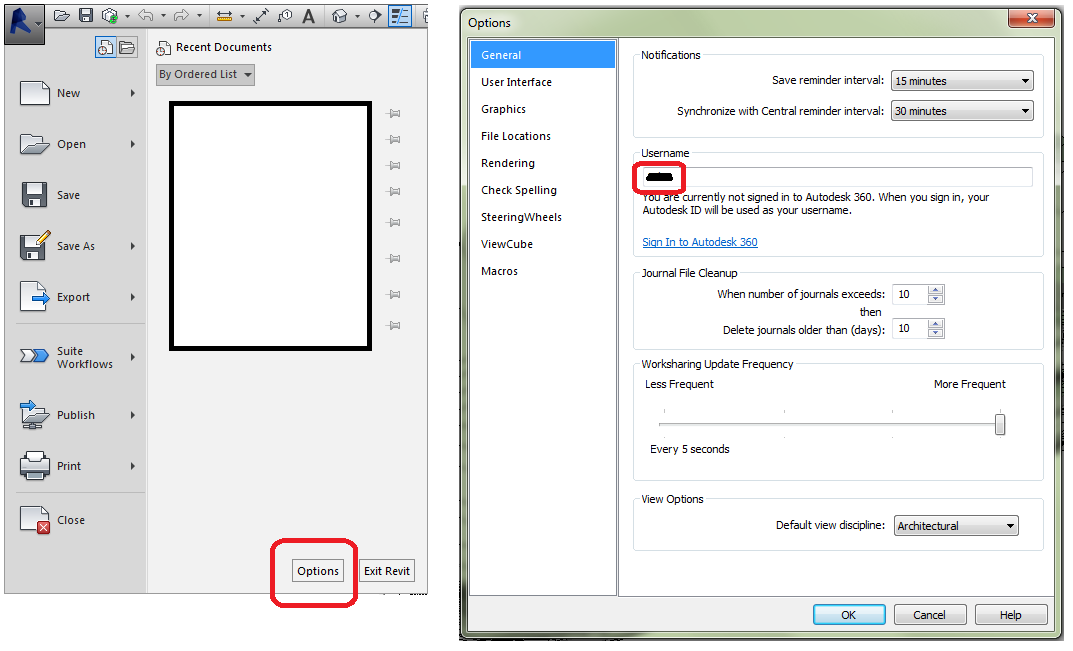
Task: Expand the Export submenu arrow
Action: click(x=133, y=297)
